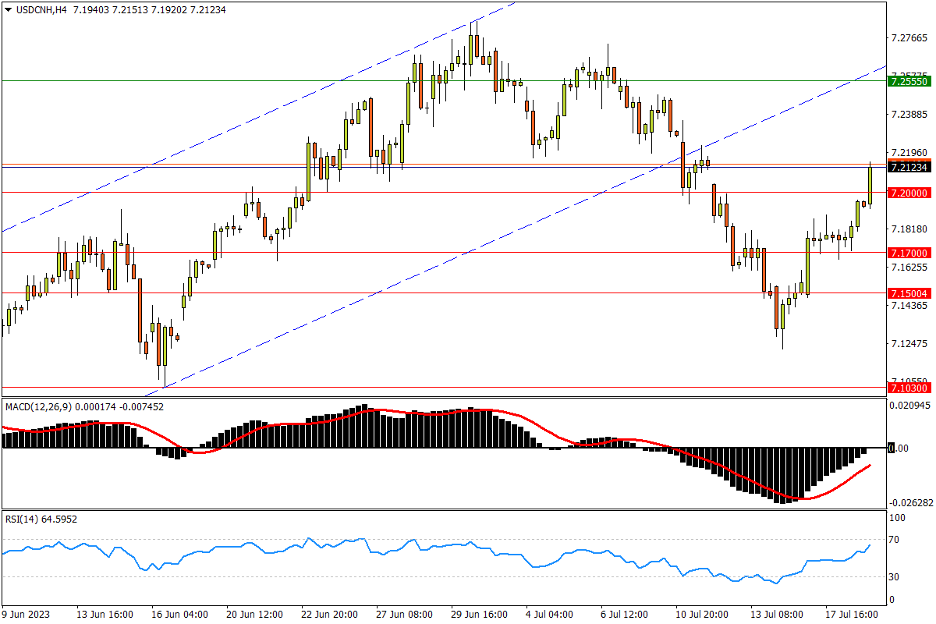936x624 pixels.
Task: Click the red 7.17000 price tag
Action: 909,253
